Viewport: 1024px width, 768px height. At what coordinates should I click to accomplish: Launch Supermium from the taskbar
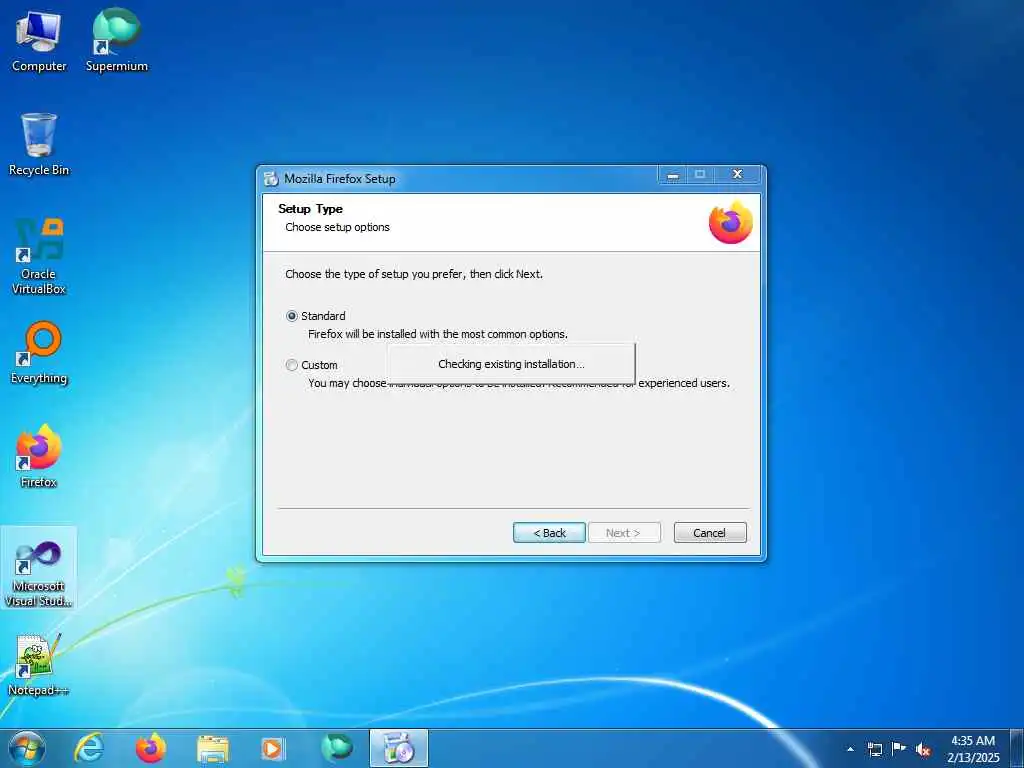336,748
